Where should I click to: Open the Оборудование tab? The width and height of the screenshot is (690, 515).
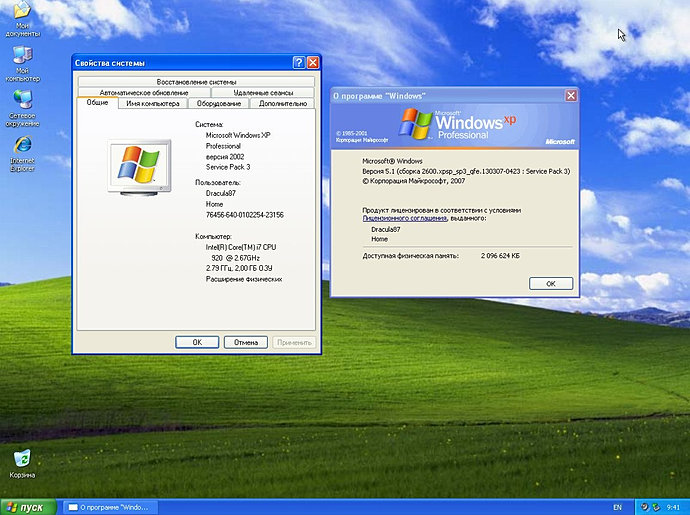[219, 103]
